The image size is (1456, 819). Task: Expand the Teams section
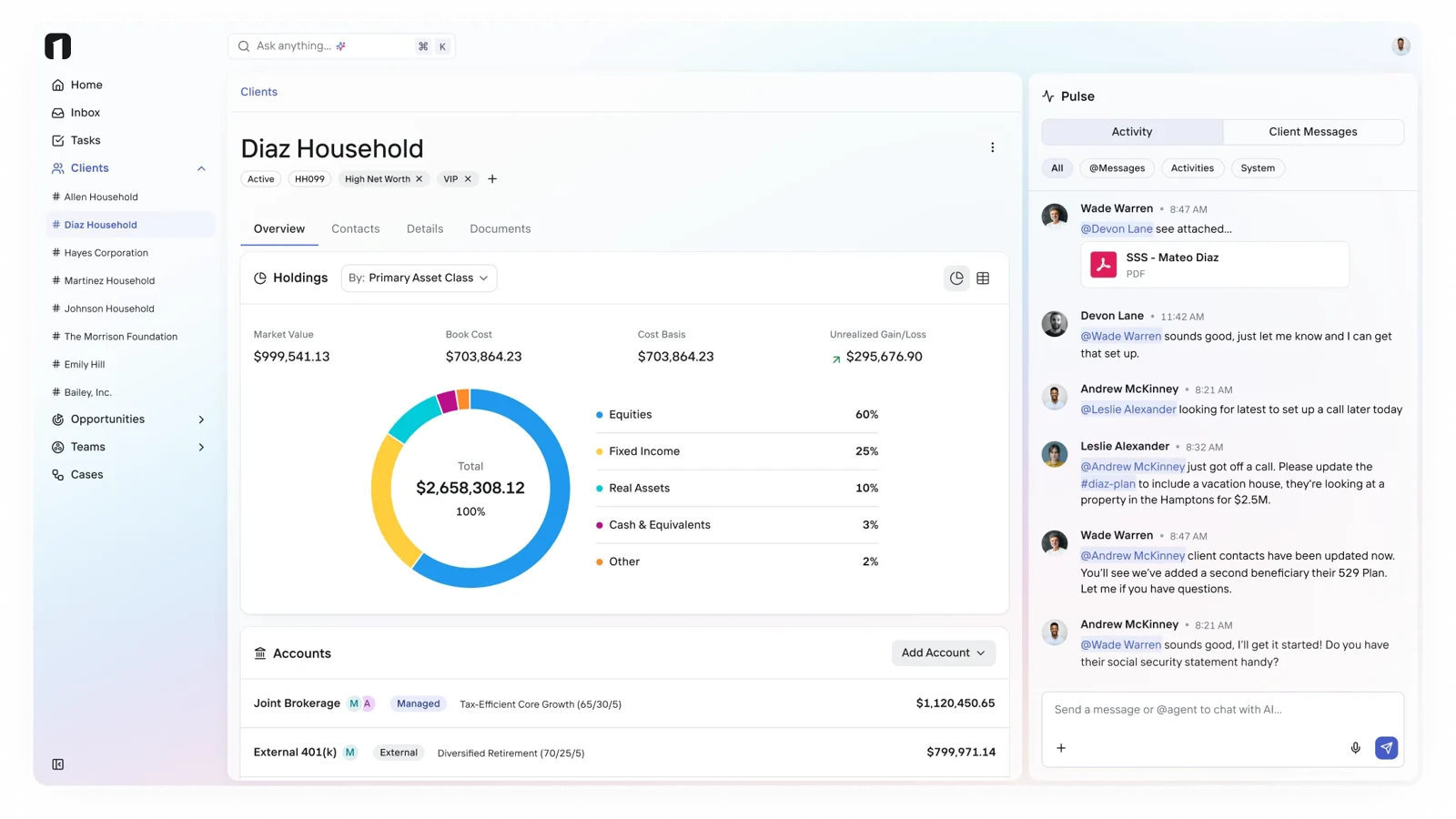[201, 448]
